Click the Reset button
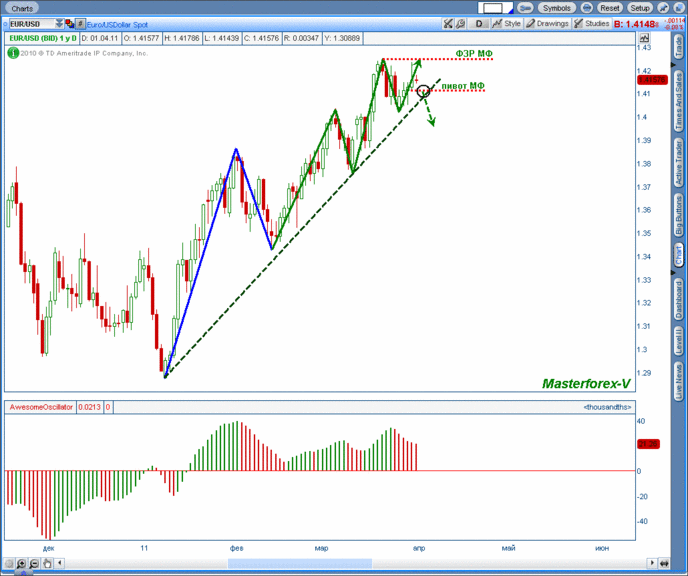This screenshot has height=576, width=688. [609, 8]
